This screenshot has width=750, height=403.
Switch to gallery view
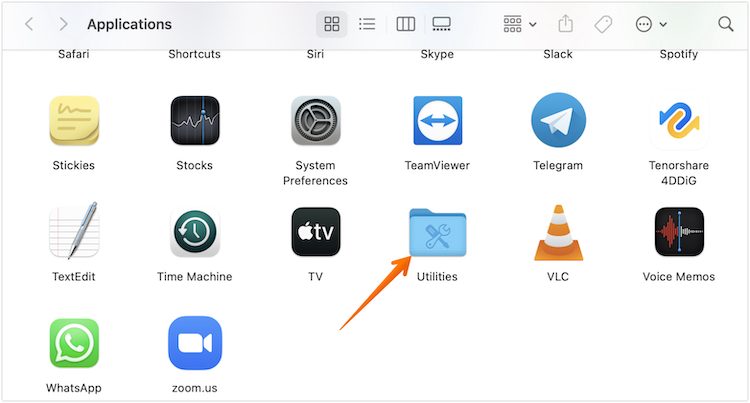(x=441, y=24)
